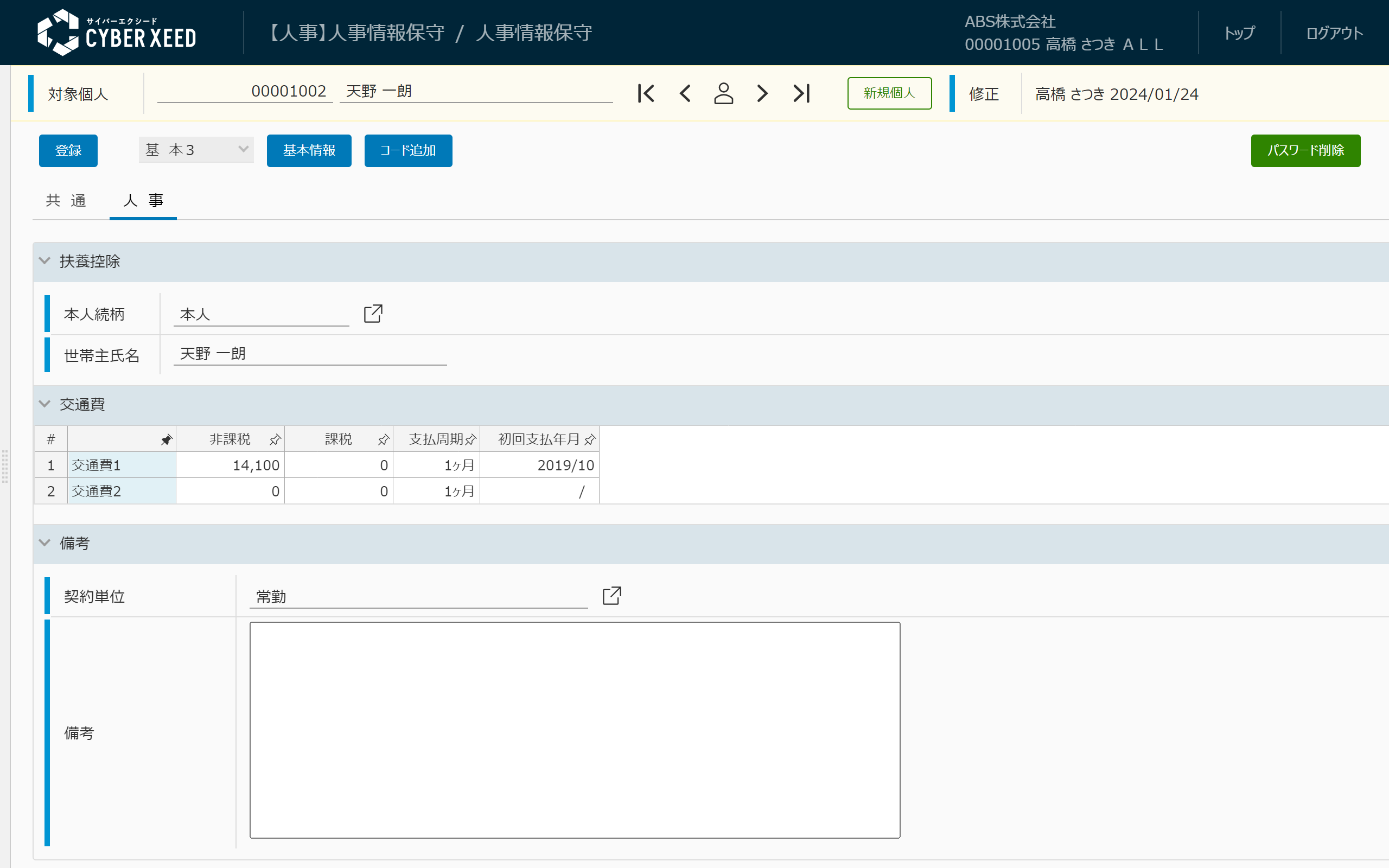
Task: Collapse the 備考 section header
Action: click(x=45, y=543)
